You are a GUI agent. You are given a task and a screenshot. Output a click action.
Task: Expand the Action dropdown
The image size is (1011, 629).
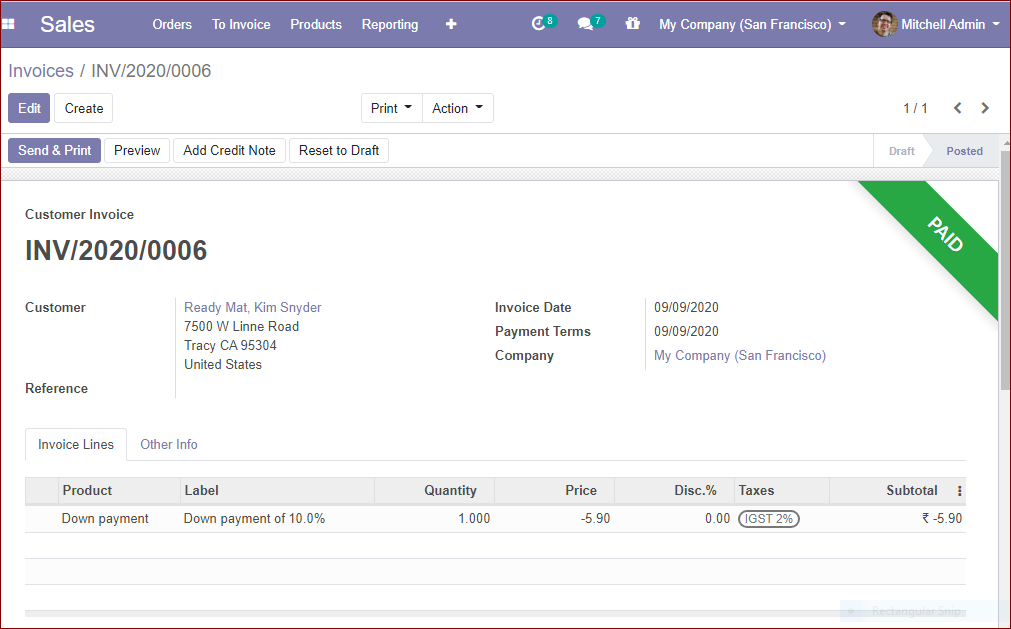pyautogui.click(x=458, y=108)
